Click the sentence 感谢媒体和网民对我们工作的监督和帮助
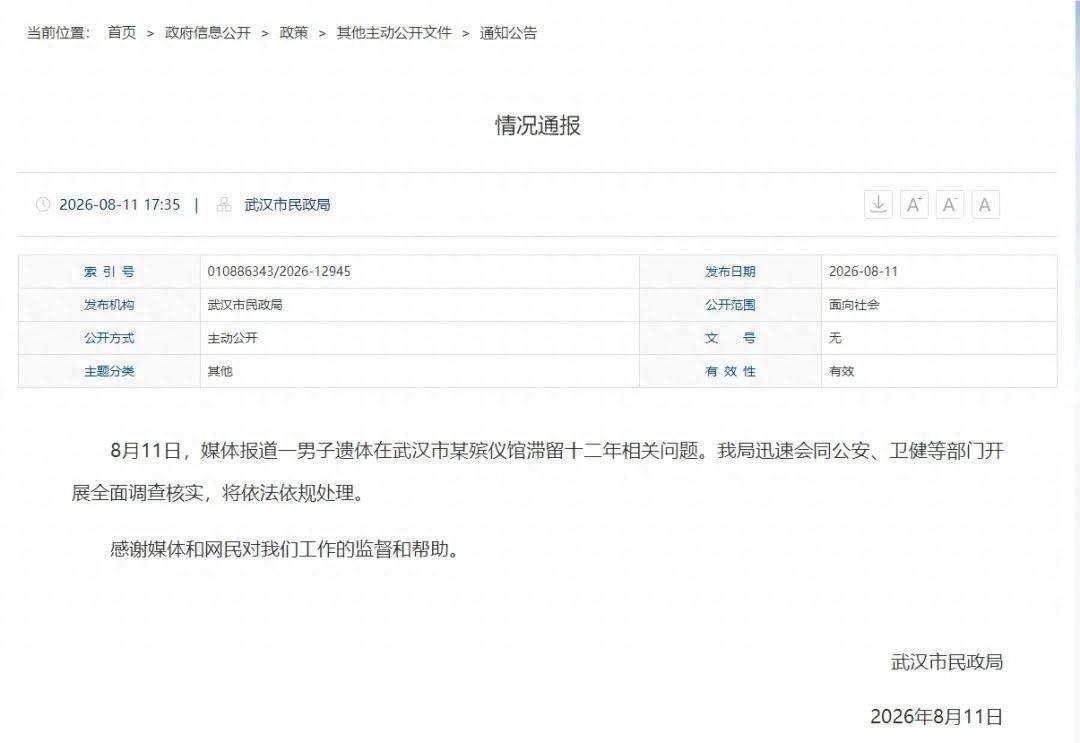1080x743 pixels. click(284, 549)
